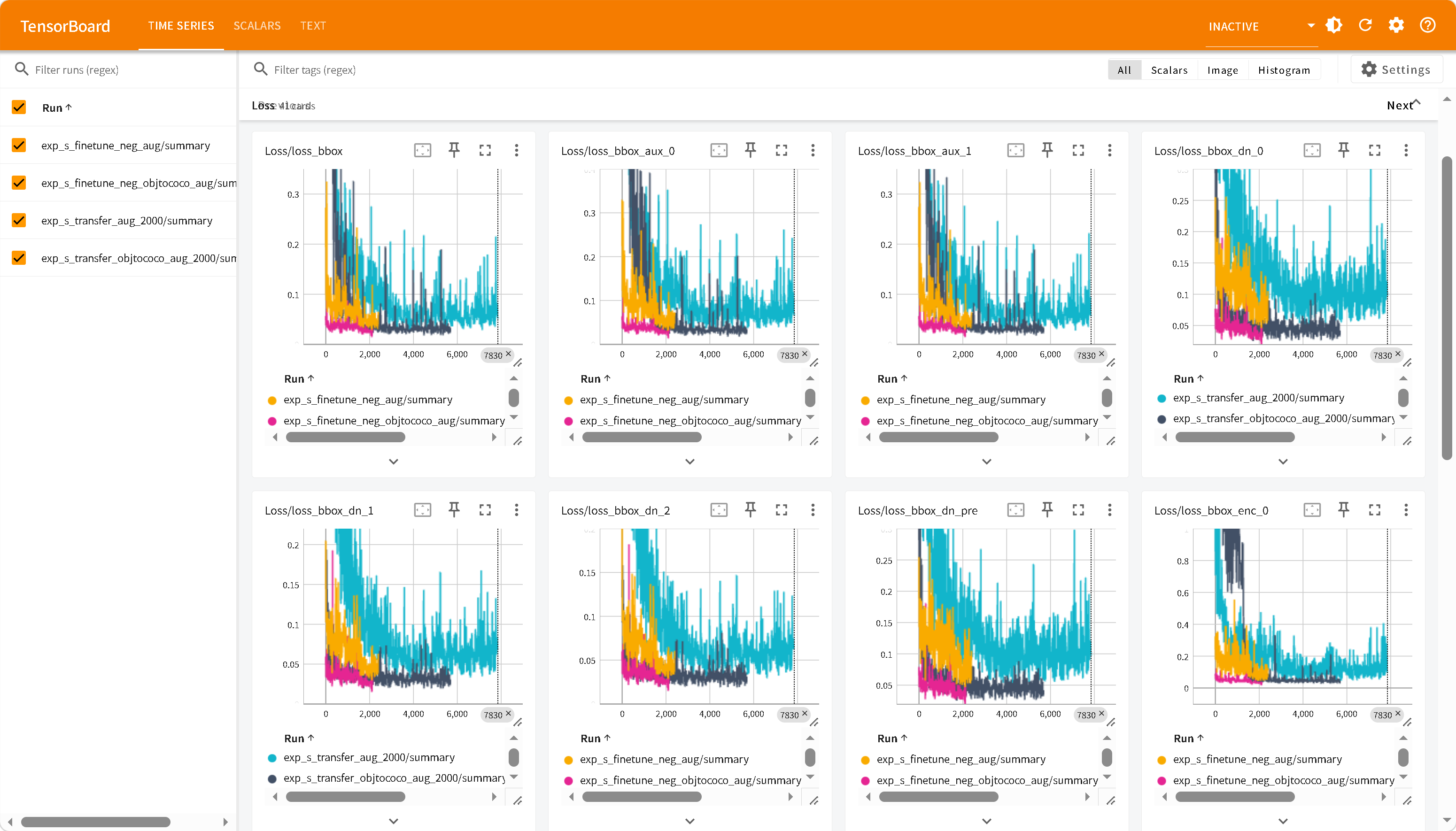Remove the 7830 step marker on Loss/loss_bbox
The width and height of the screenshot is (1456, 831).
coord(508,354)
